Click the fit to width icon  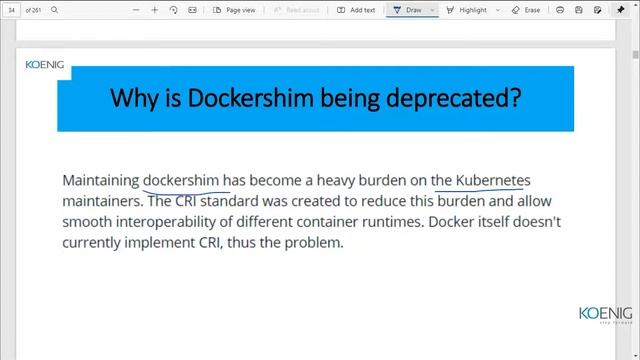[192, 10]
